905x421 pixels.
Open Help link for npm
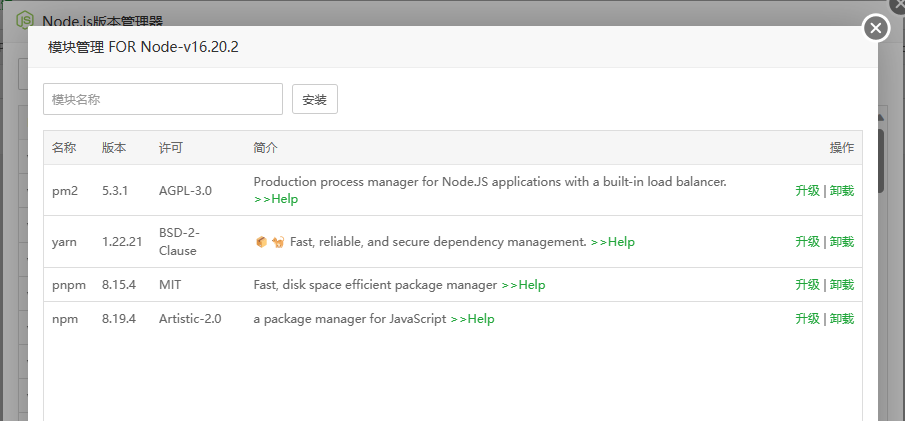click(x=472, y=319)
